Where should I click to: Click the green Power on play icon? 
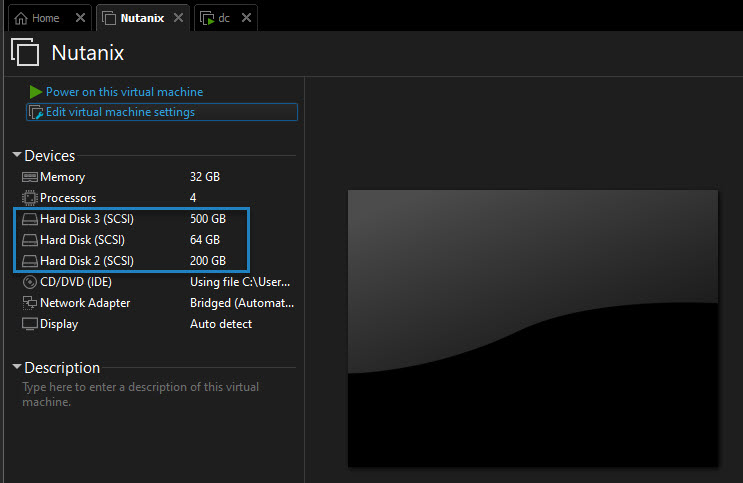pos(36,91)
